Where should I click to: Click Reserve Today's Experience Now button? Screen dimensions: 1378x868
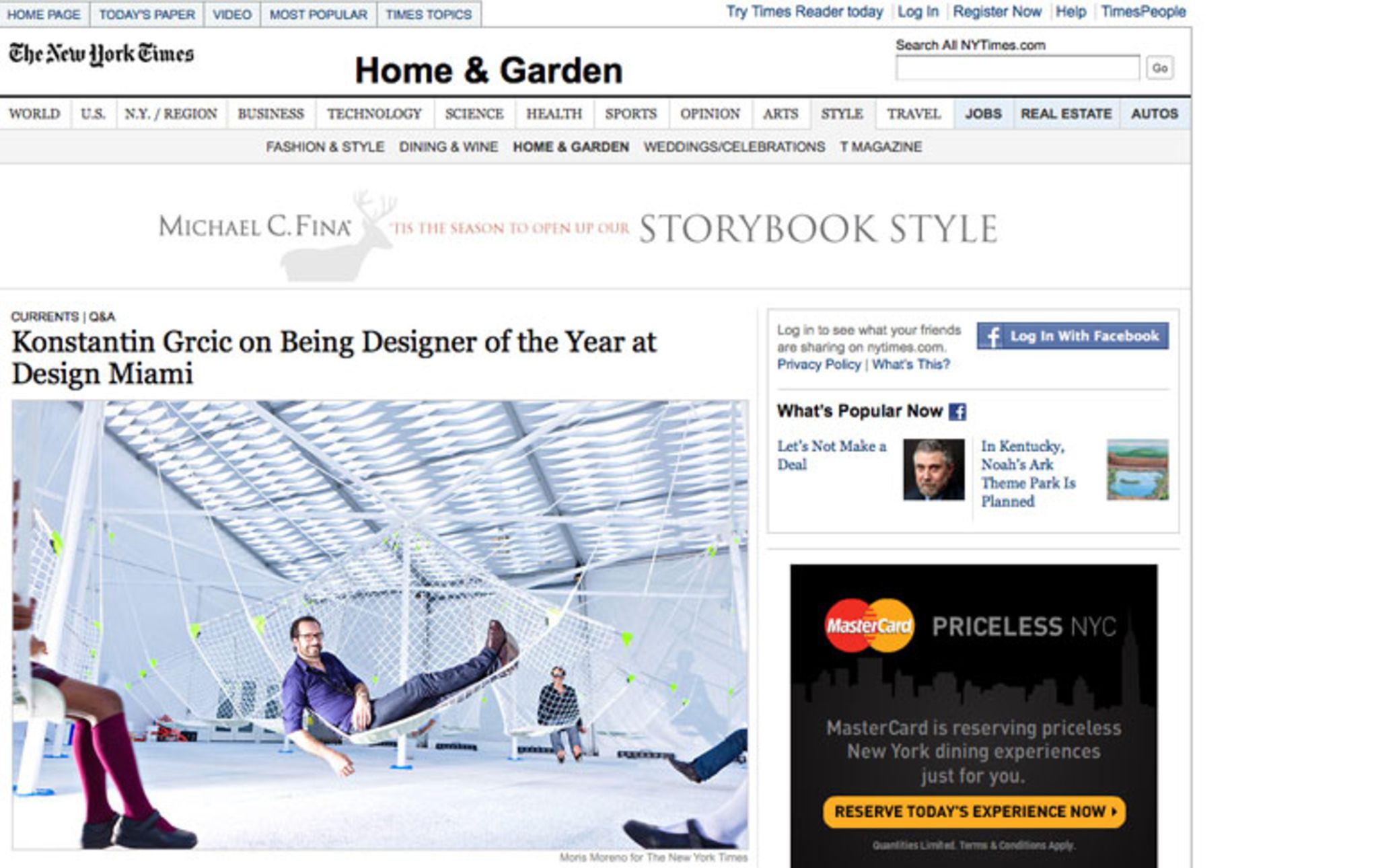tap(974, 811)
